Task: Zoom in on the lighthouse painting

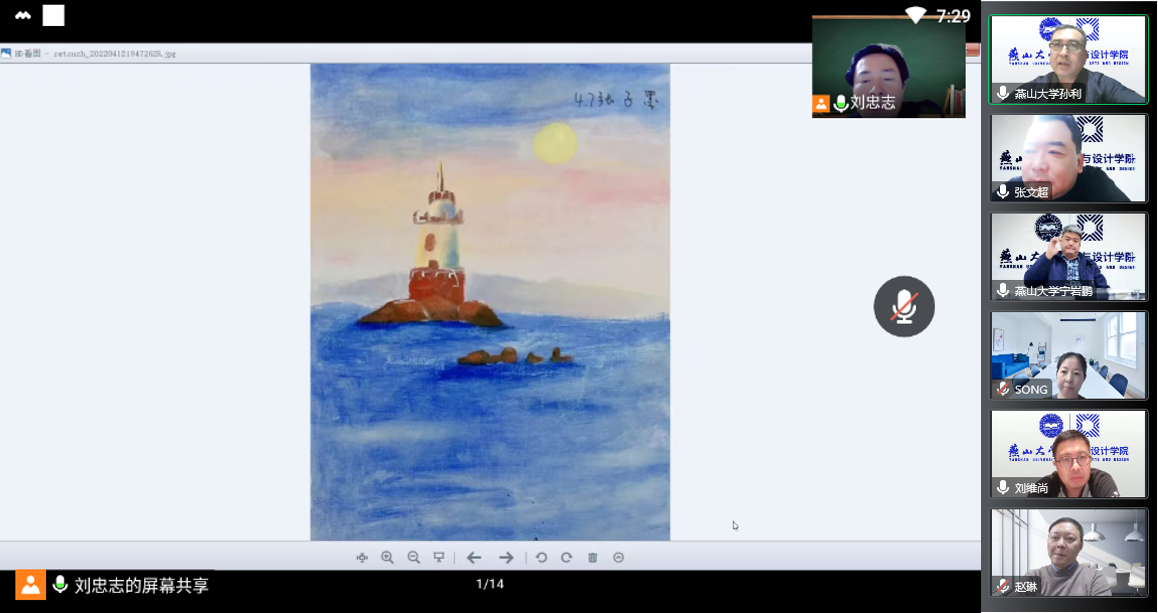Action: tap(387, 558)
